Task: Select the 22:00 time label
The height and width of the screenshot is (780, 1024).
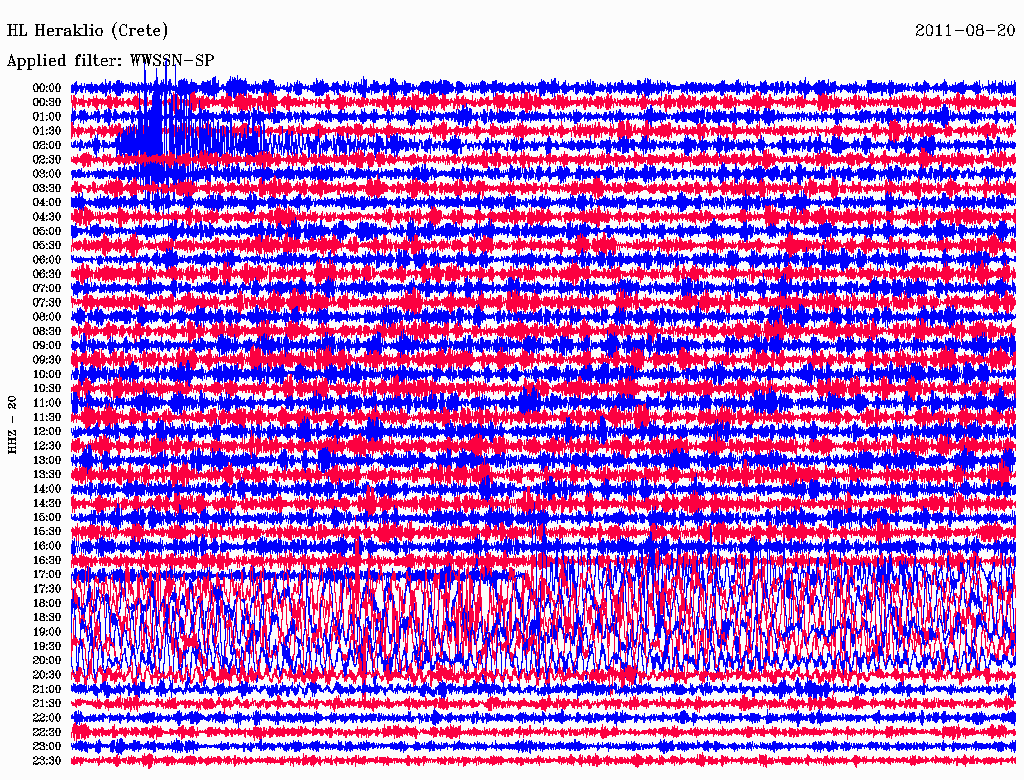Action: pos(47,717)
